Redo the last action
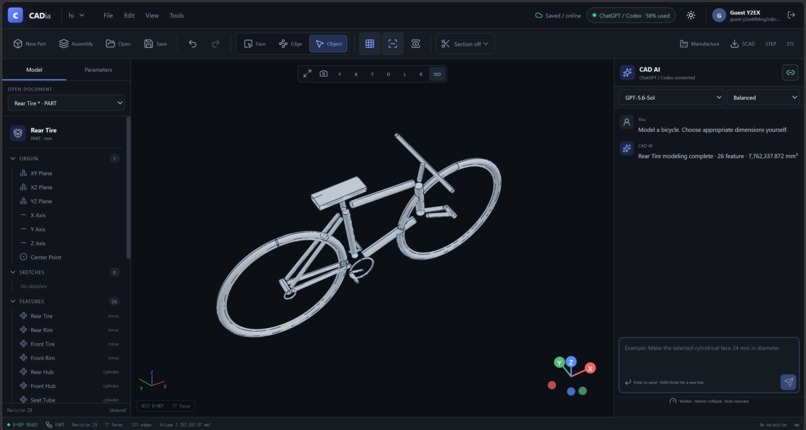Viewport: 806px width, 430px height. [x=216, y=44]
